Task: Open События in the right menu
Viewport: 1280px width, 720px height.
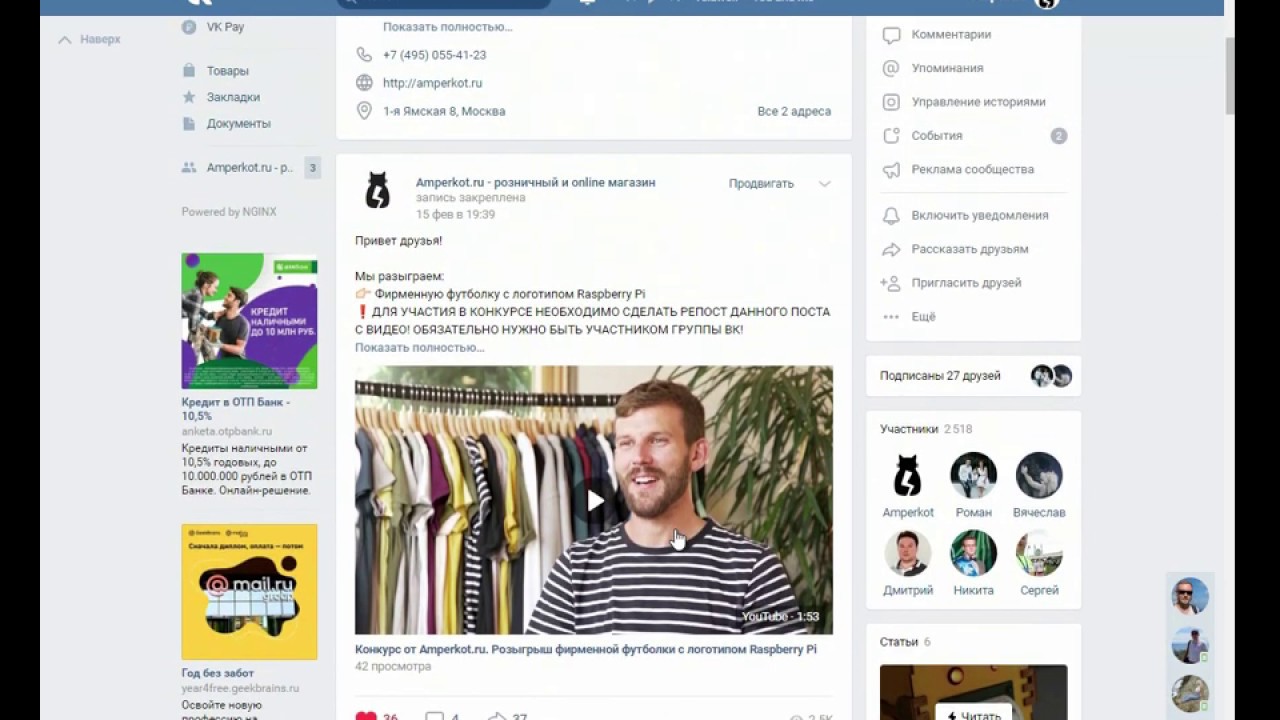Action: 937,136
